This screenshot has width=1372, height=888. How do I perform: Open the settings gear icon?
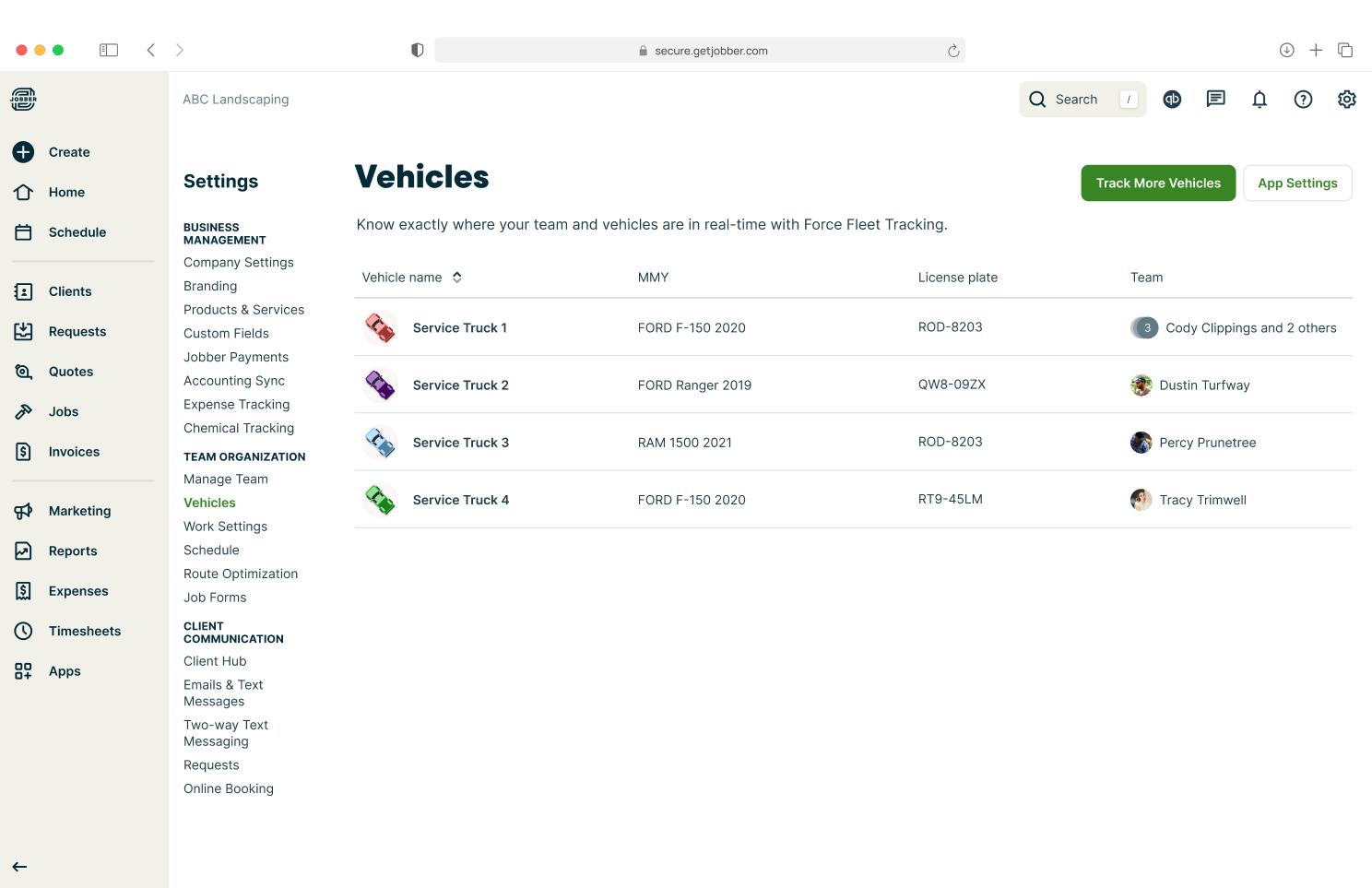coord(1346,100)
